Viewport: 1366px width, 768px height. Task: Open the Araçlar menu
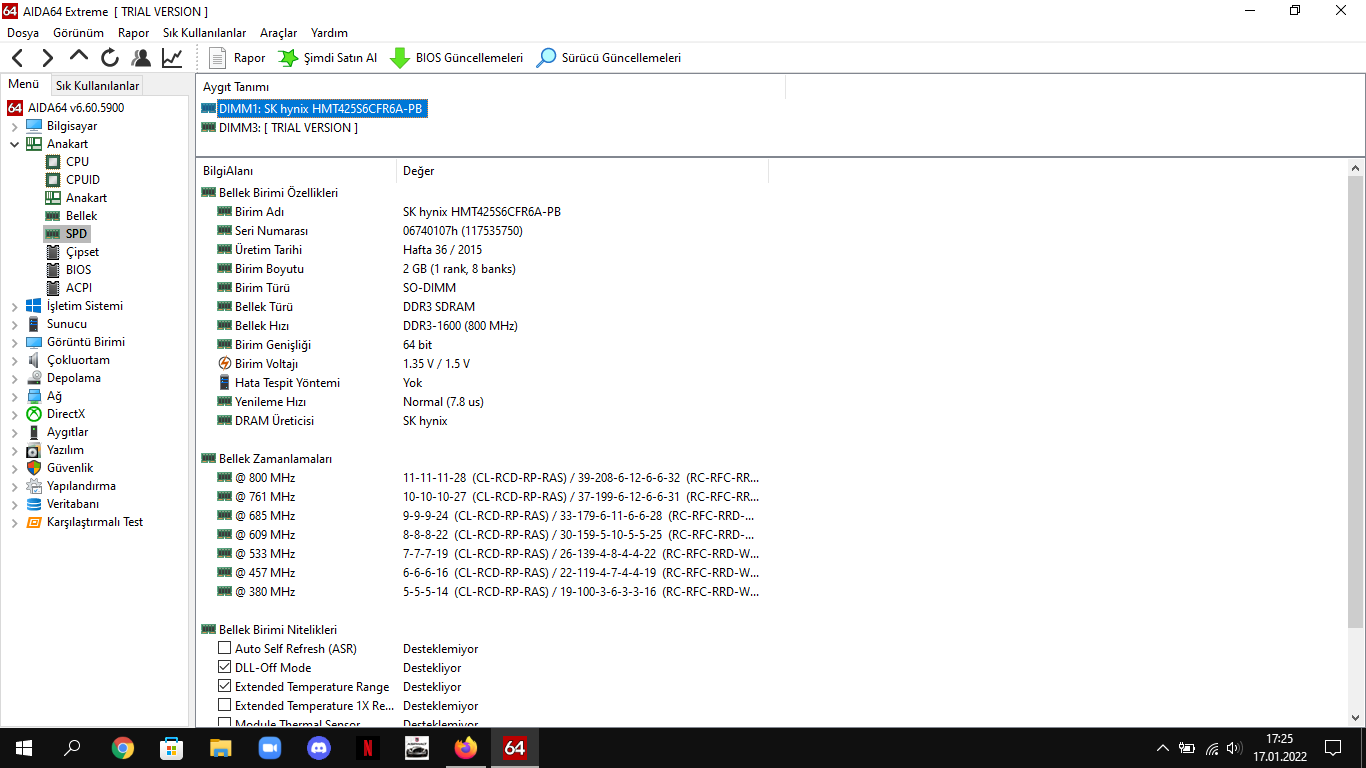tap(278, 33)
